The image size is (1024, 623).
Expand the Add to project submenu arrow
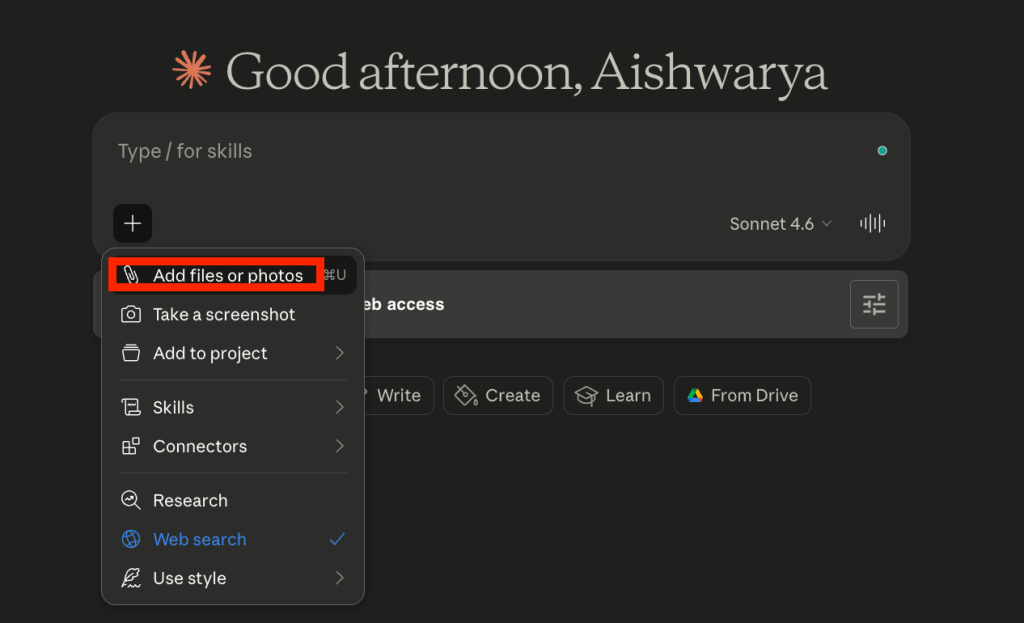tap(340, 353)
